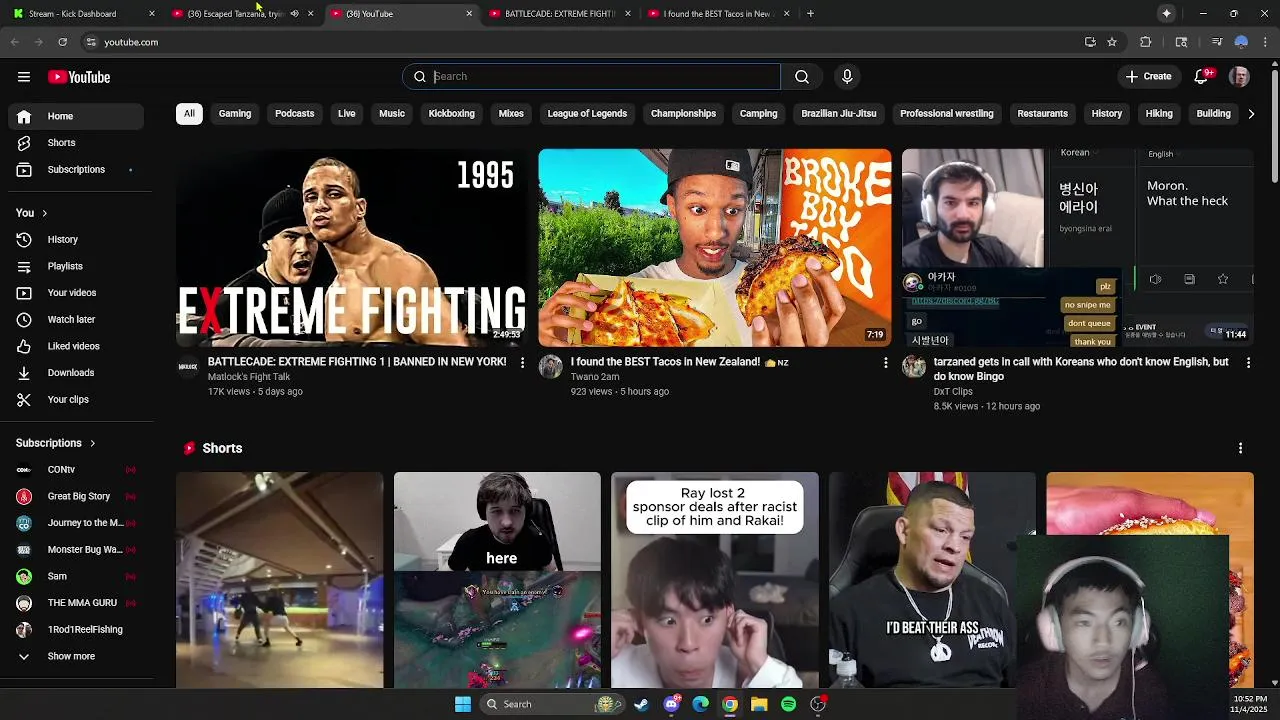Open more options for BATTLECADE video
Screen dimensions: 1280x720
(x=522, y=363)
